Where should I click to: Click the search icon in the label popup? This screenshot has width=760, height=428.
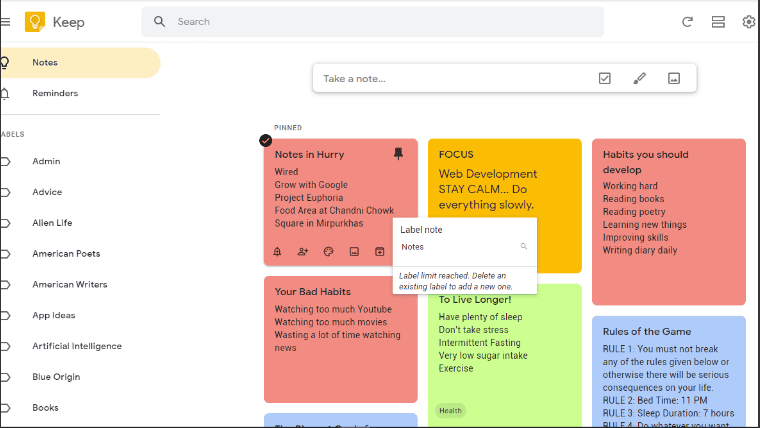coord(523,246)
